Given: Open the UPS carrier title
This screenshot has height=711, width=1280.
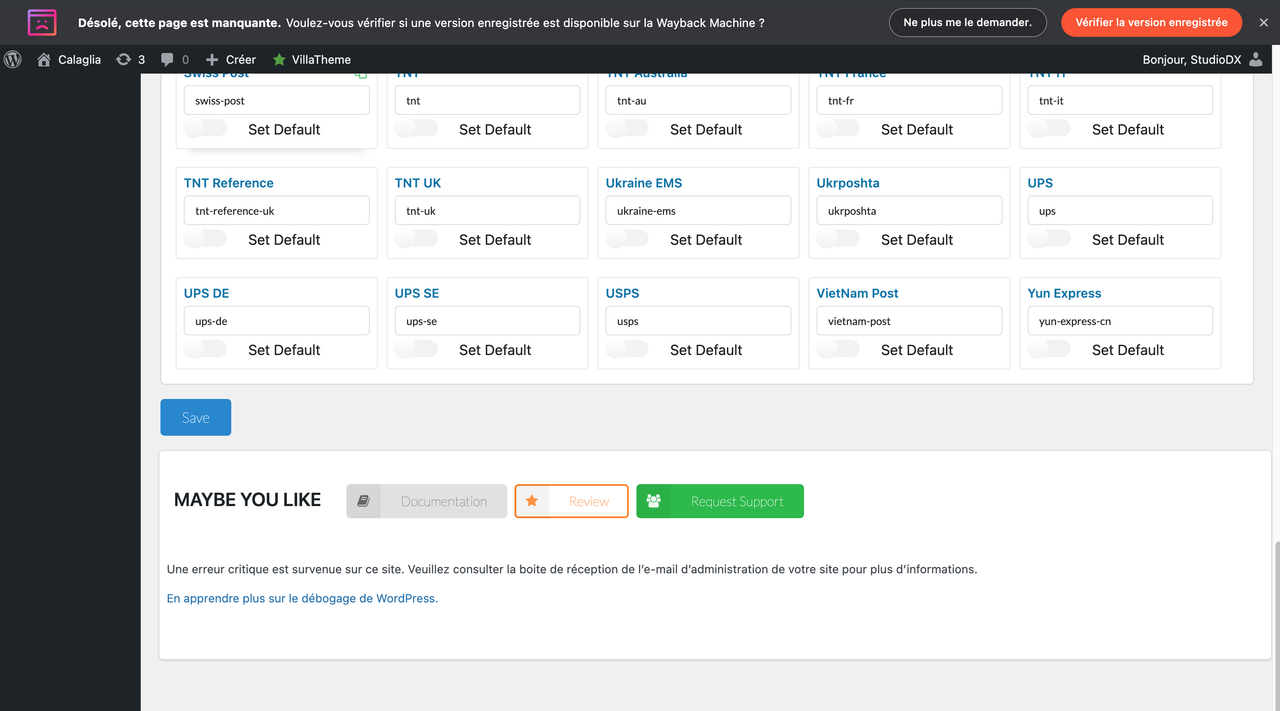Looking at the screenshot, I should 1040,183.
